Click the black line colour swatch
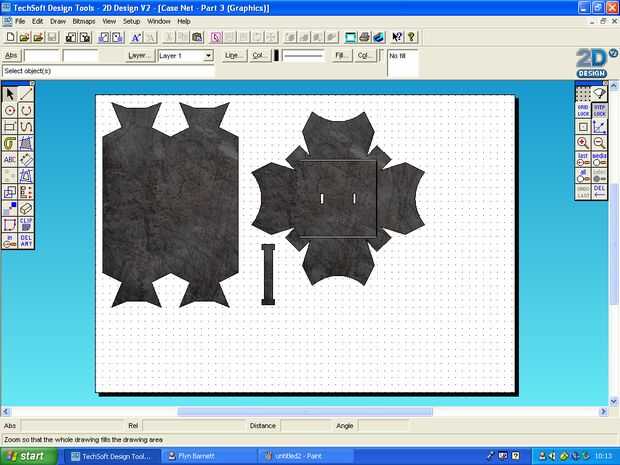Viewport: 620px width, 465px height. [276, 56]
